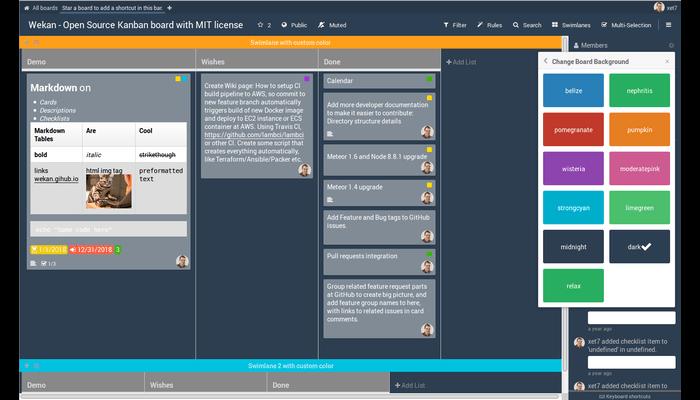Open Search in the board header
Image resolution: width=700 pixels, height=400 pixels.
(x=527, y=24)
